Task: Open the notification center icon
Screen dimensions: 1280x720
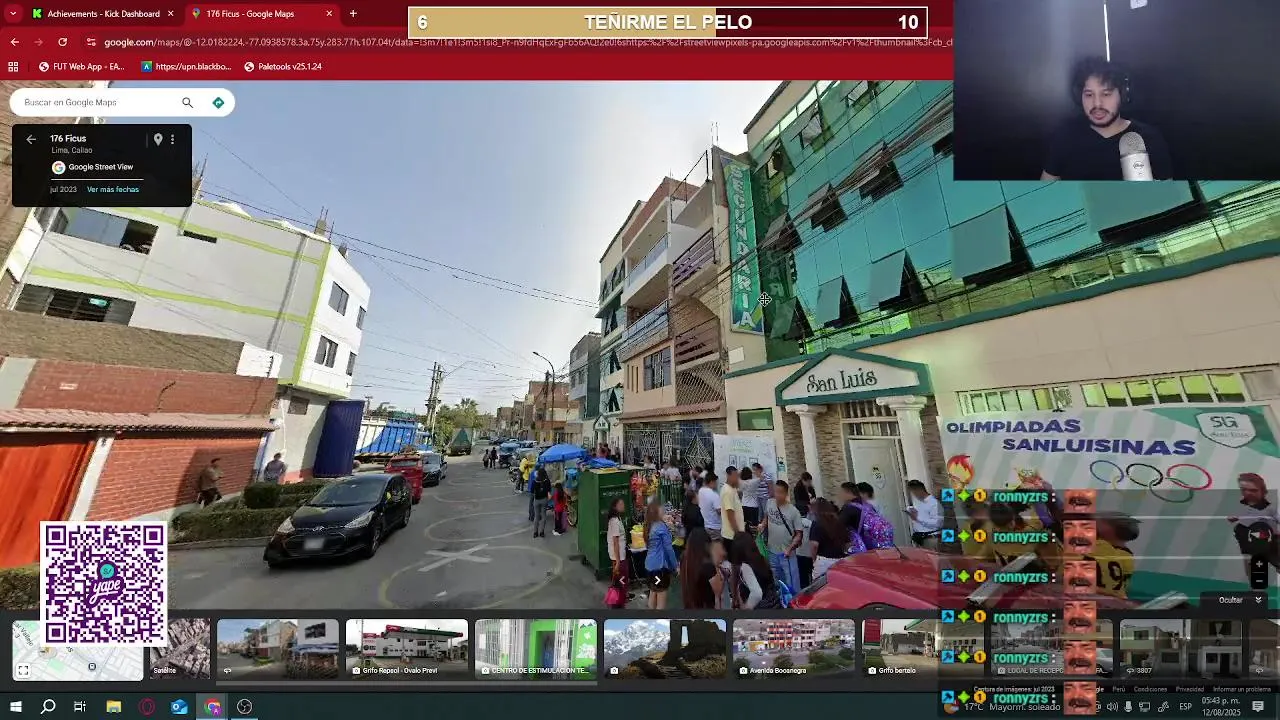Action: pyautogui.click(x=1258, y=707)
